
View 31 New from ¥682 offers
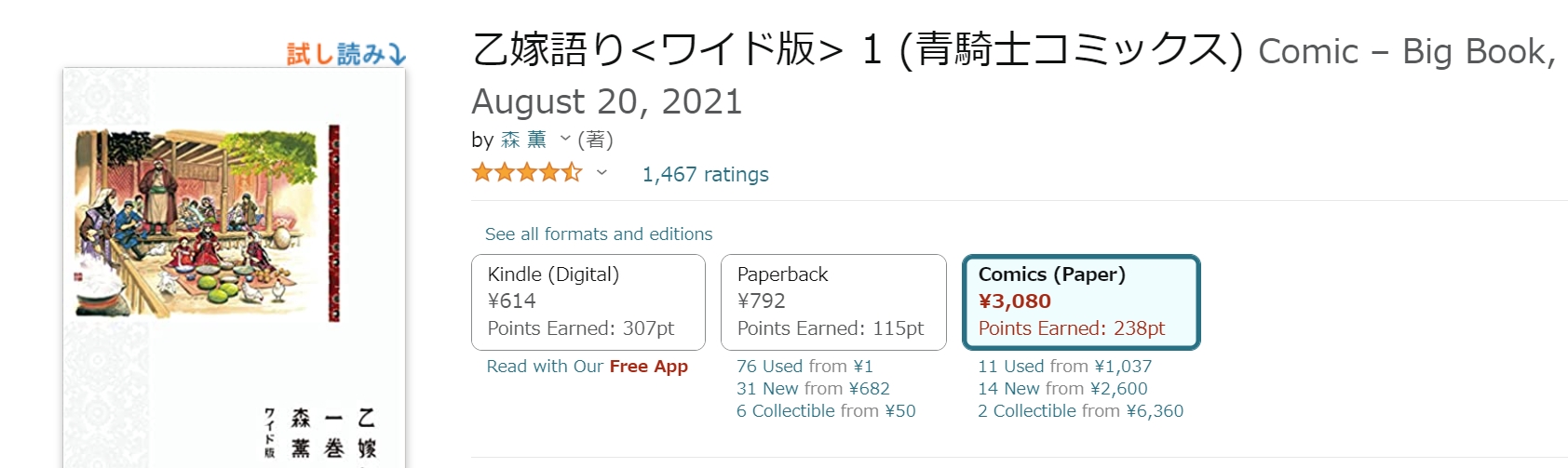(813, 389)
